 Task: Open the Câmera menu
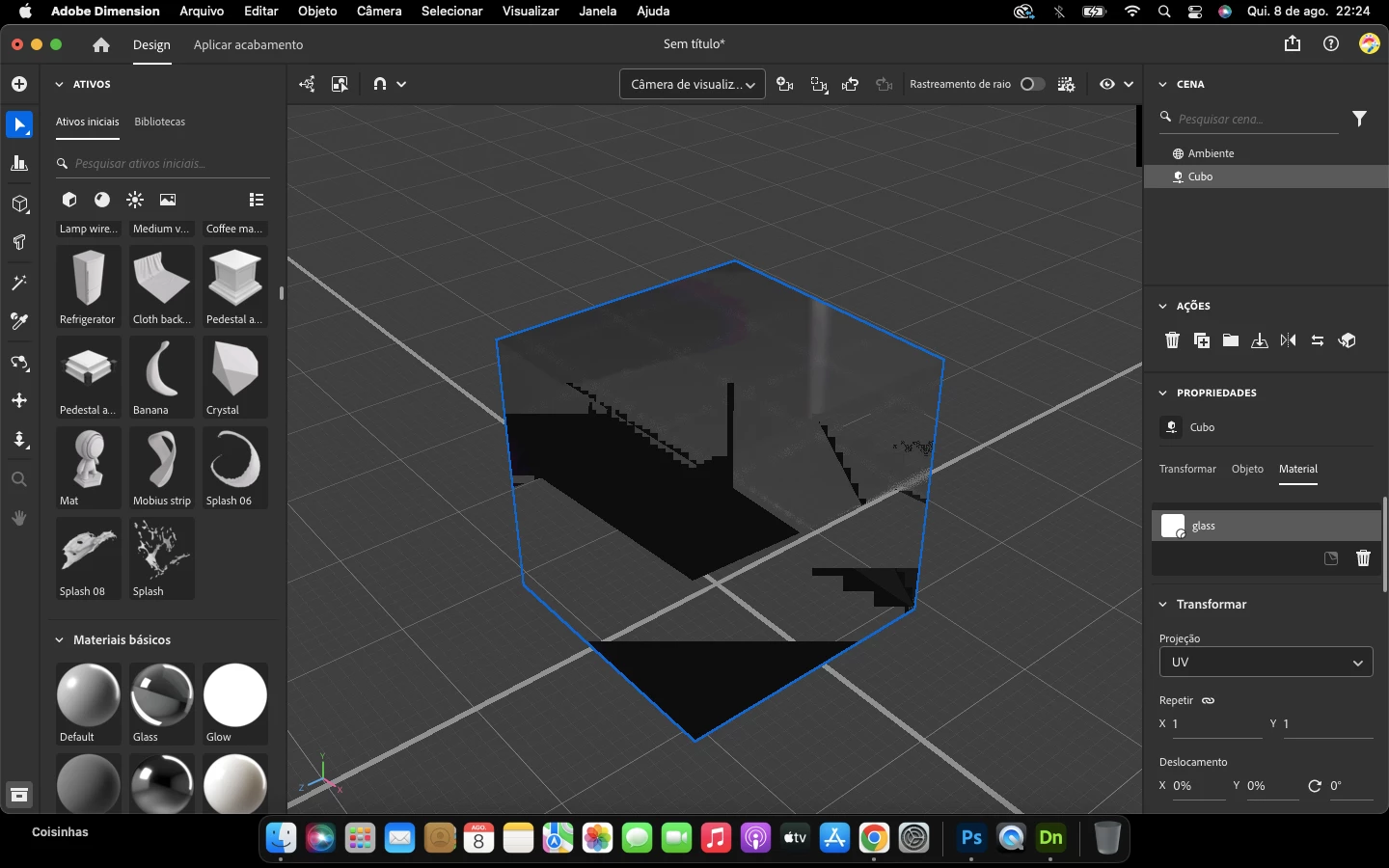(x=379, y=11)
